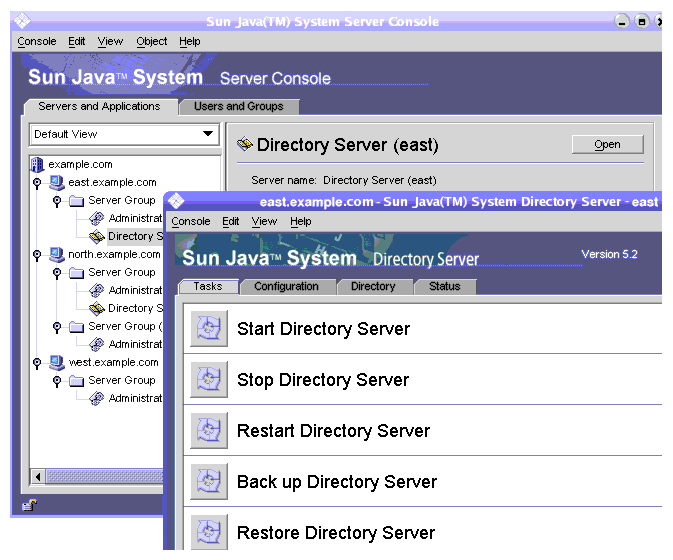Select the Tasks tab
The image size is (673, 560).
pyautogui.click(x=208, y=287)
